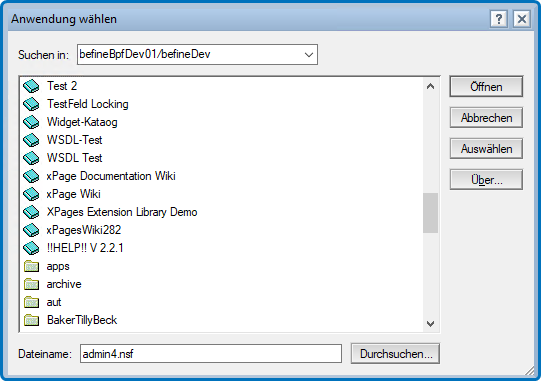Choose the WSDL Test entry without hyphen
Screen dimensions: 541x381
pos(75,158)
